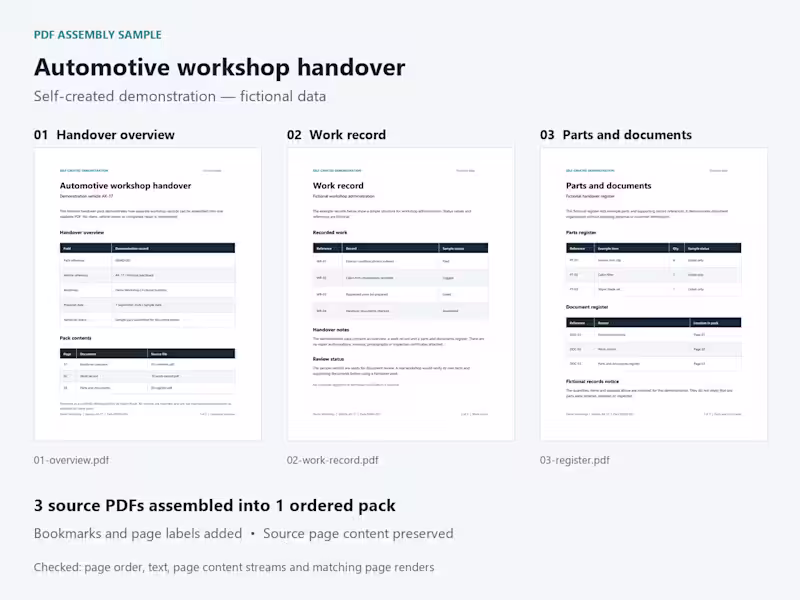Click the 'Self-created demonstration — fictional data' subtitle
The height and width of the screenshot is (600, 800).
pyautogui.click(x=180, y=96)
